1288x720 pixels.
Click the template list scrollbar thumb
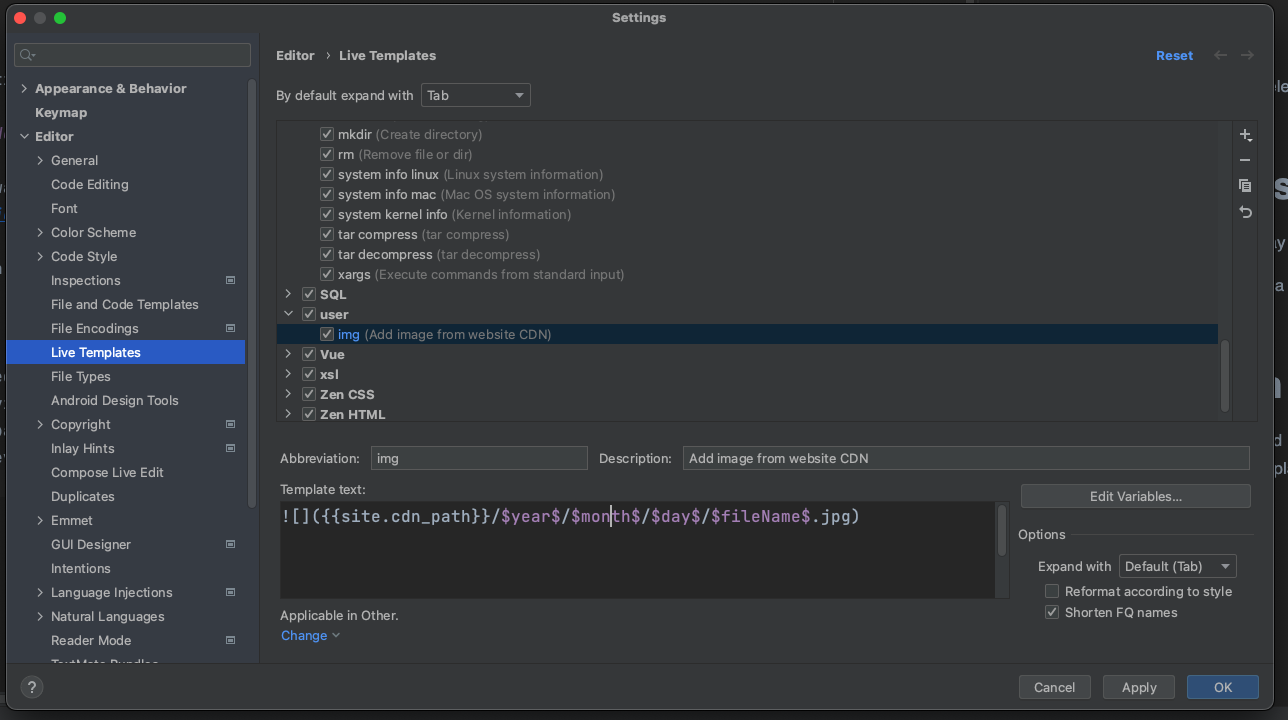(x=1225, y=375)
